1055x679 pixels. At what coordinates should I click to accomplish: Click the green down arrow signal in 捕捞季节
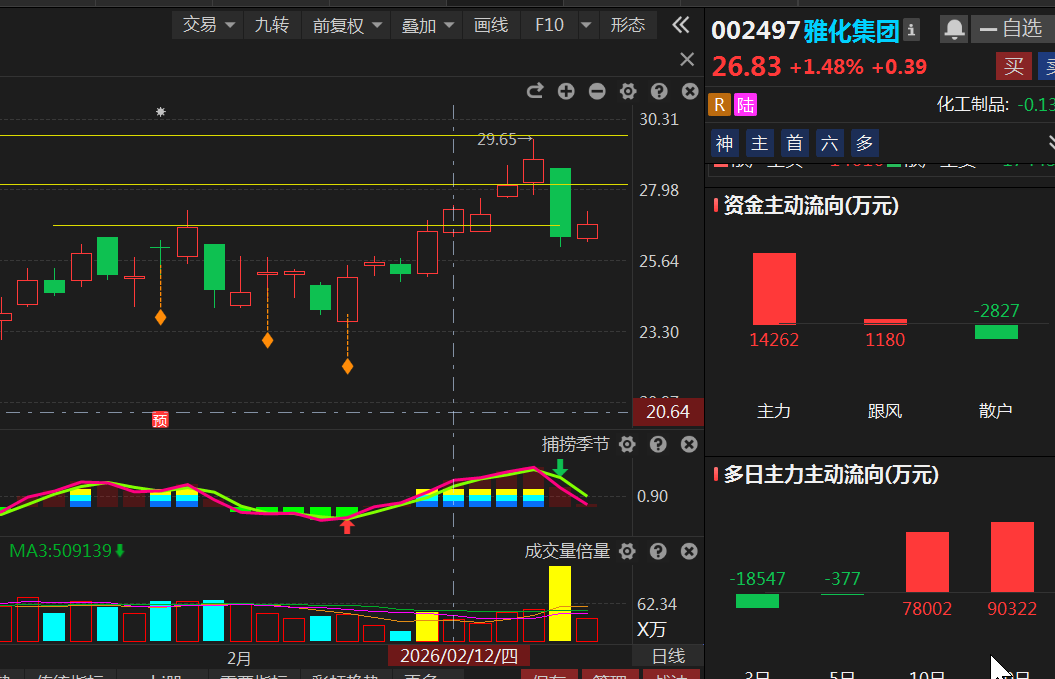click(x=560, y=467)
